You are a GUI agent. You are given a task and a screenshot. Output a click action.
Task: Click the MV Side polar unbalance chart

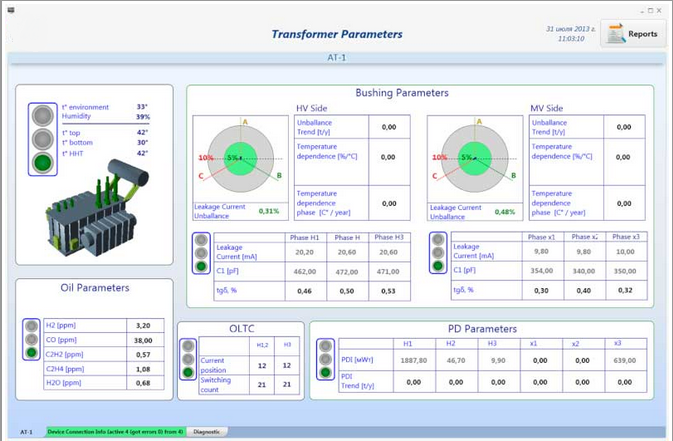click(x=473, y=158)
